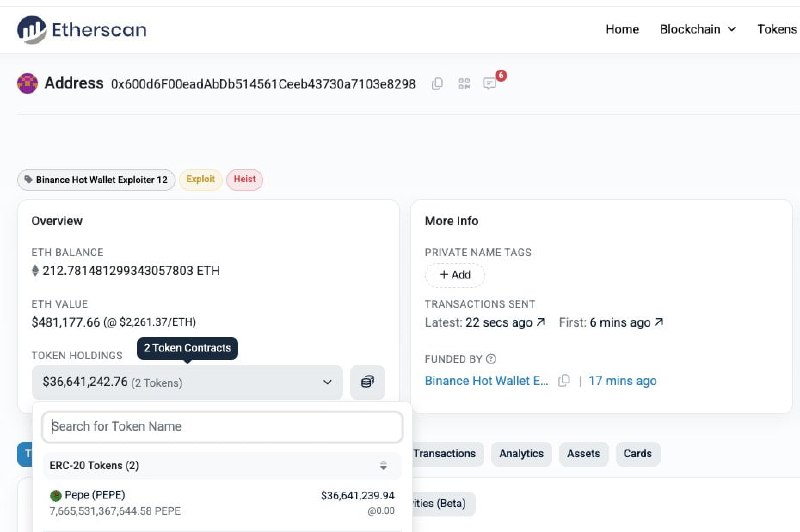Click the address blockie avatar

point(28,84)
